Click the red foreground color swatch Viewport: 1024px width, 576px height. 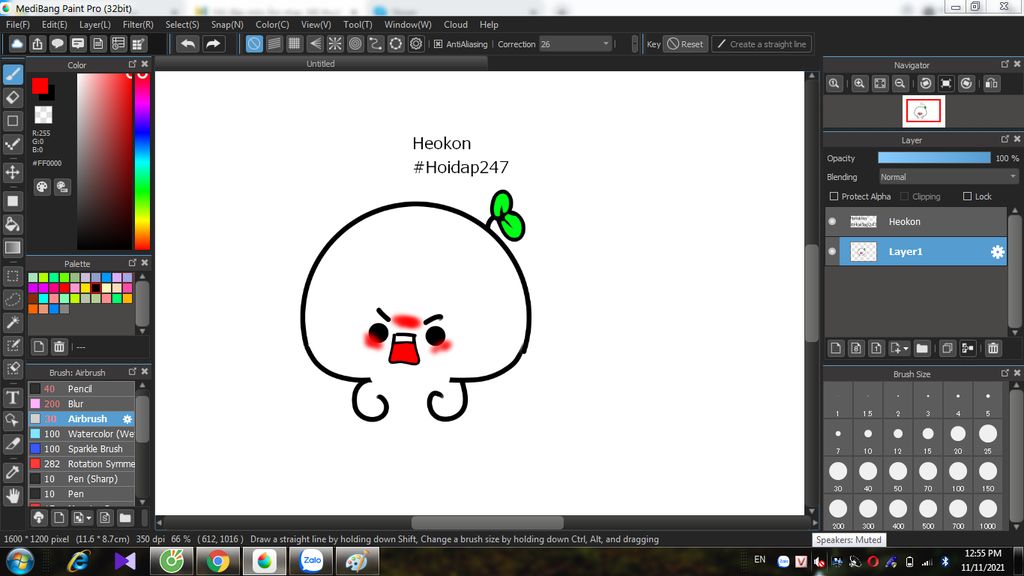coord(40,86)
